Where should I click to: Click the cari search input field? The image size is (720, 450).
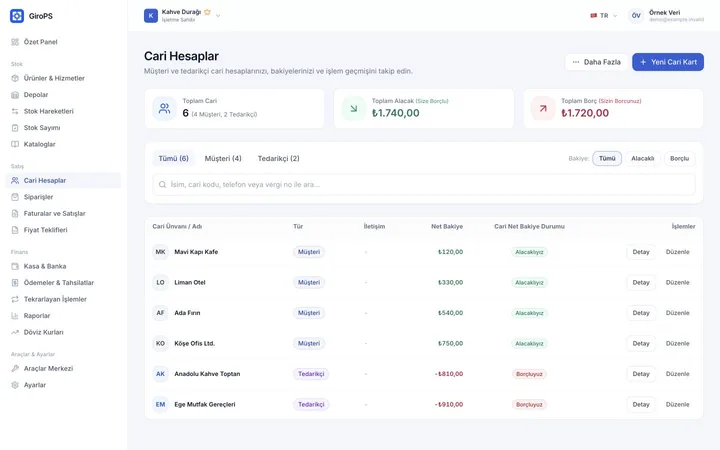(x=424, y=185)
